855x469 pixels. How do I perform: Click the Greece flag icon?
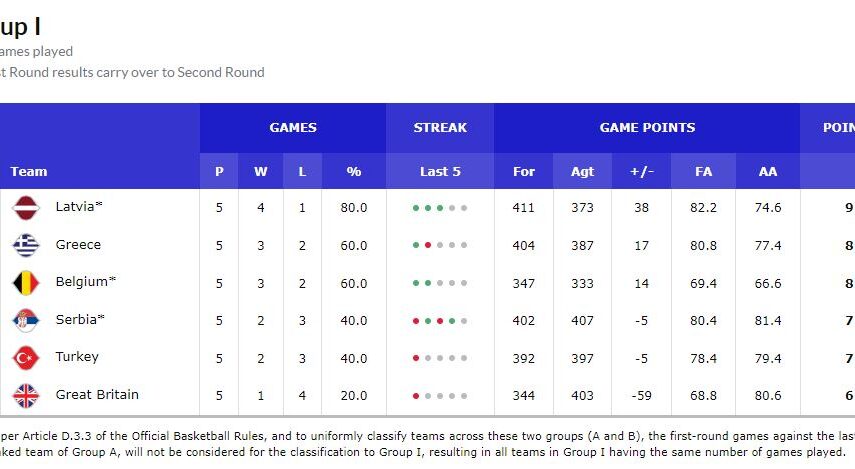click(25, 245)
